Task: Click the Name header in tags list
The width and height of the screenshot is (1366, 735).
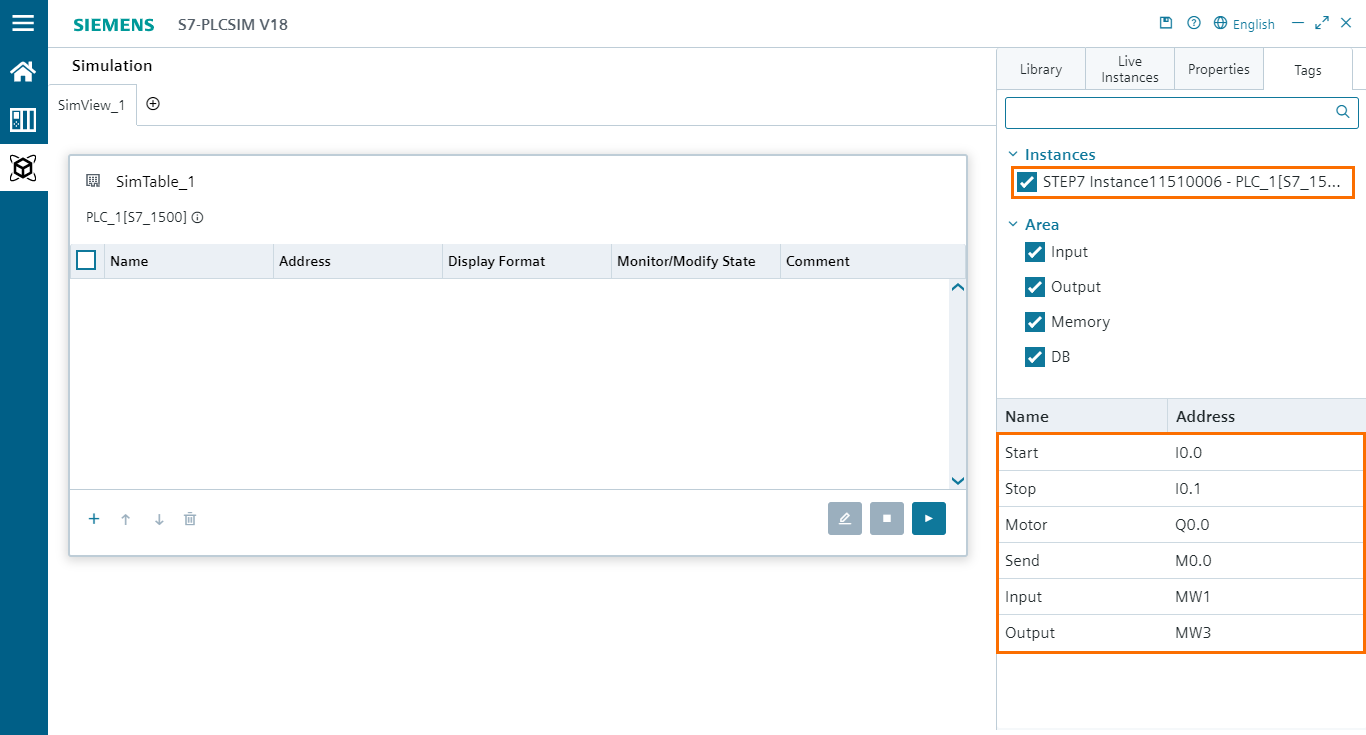Action: (1082, 416)
